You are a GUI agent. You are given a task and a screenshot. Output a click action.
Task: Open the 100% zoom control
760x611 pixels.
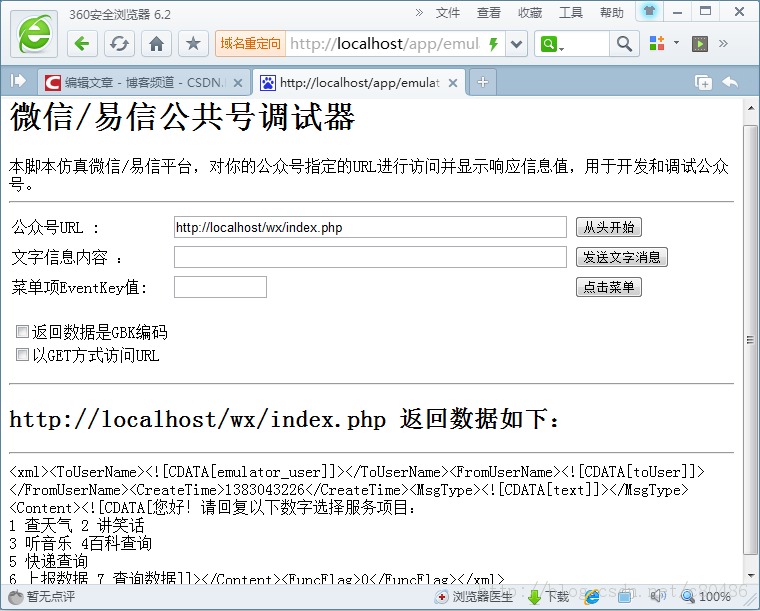[706, 596]
